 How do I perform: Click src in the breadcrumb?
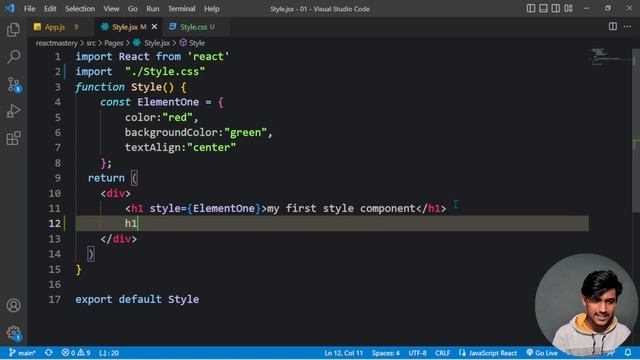click(91, 43)
